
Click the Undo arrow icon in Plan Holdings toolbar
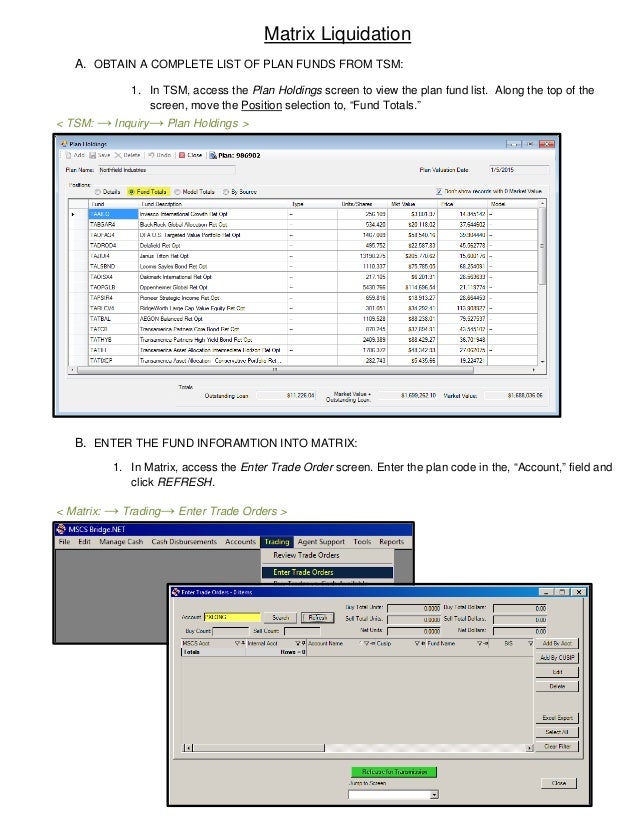pos(151,155)
